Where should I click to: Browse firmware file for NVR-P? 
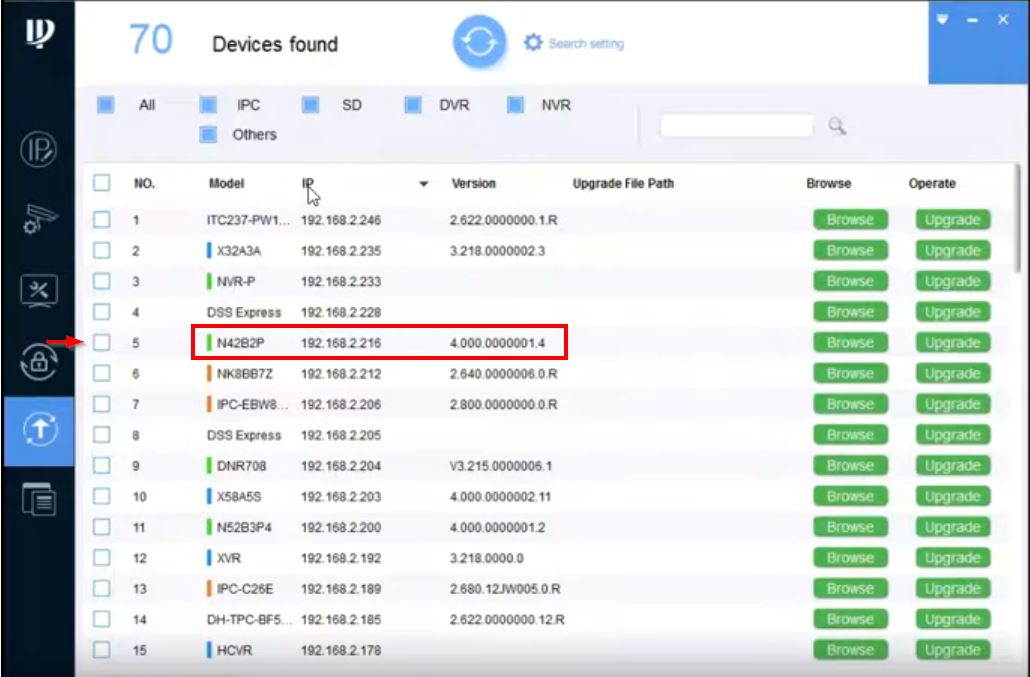[850, 281]
